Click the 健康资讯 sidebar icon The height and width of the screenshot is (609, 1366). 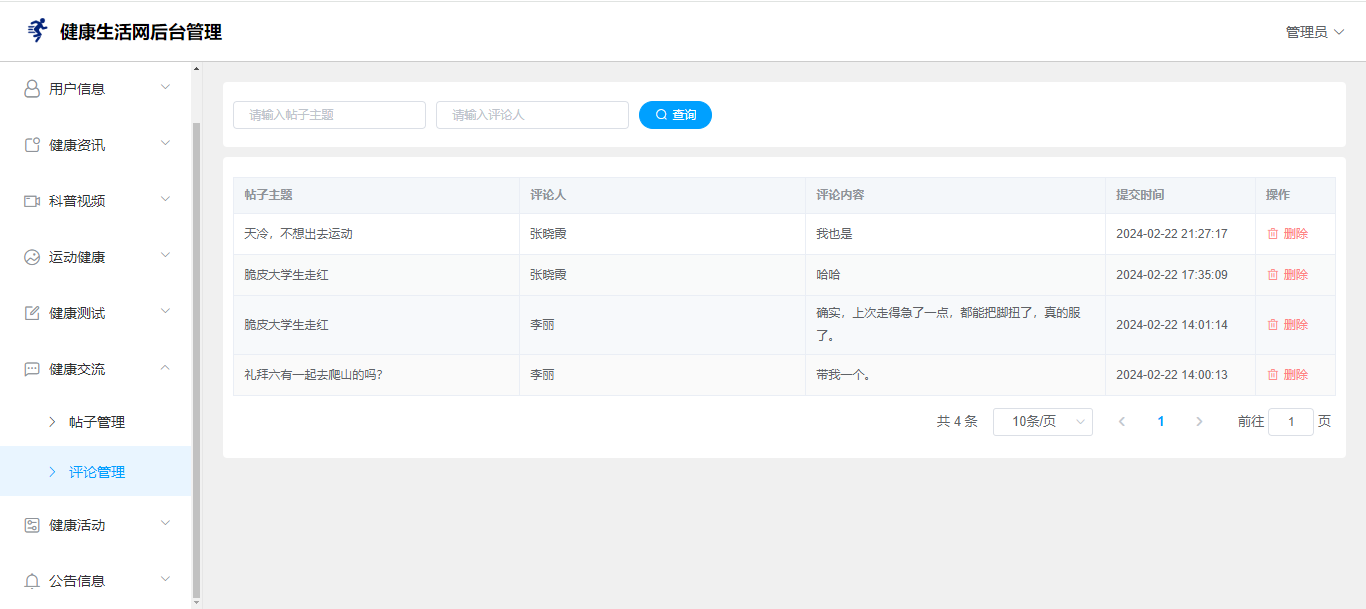[x=32, y=145]
